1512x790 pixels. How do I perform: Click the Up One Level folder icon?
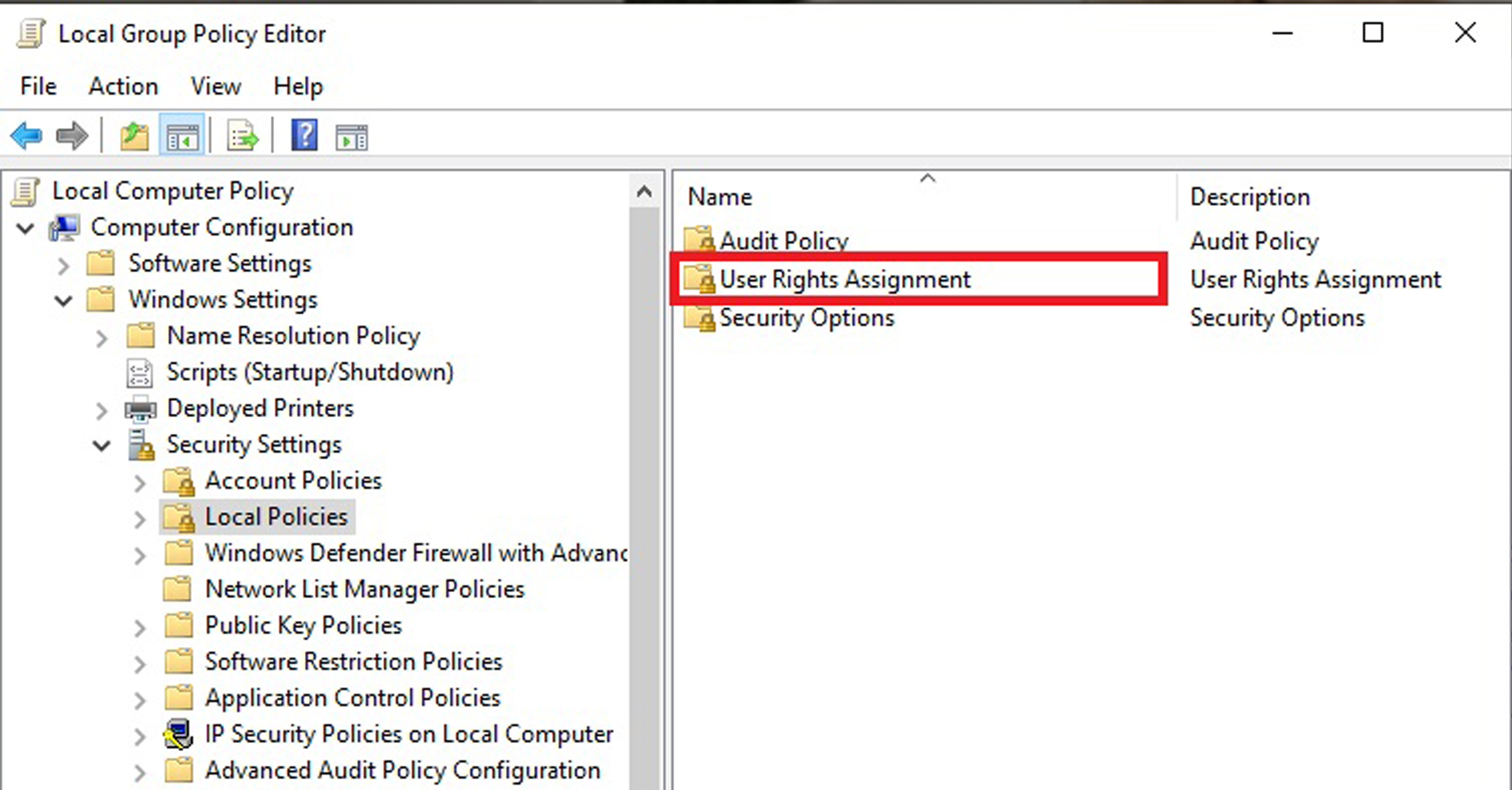point(134,135)
